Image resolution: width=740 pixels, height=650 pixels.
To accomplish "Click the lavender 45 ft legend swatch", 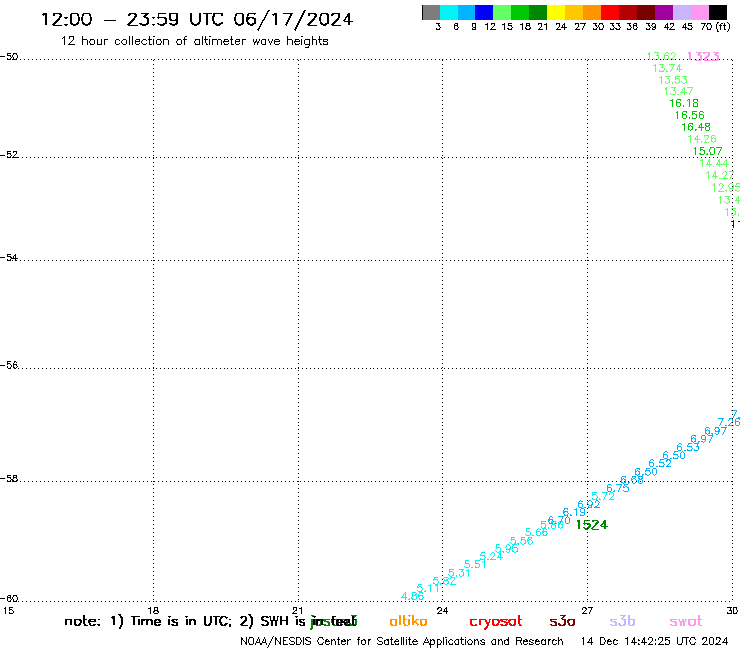I will click(681, 12).
